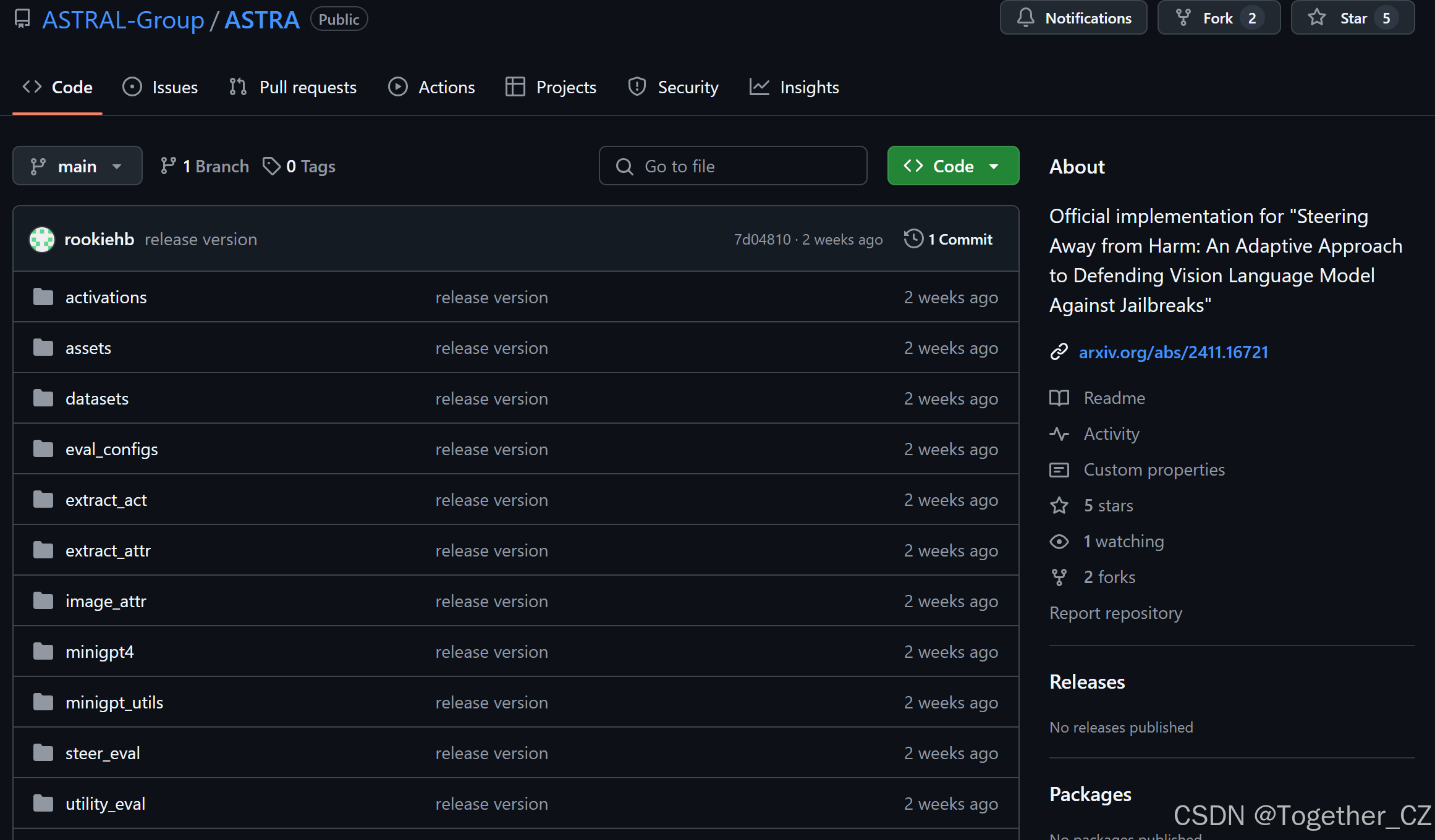This screenshot has width=1435, height=840.
Task: View the 1 Commit history
Action: point(949,240)
